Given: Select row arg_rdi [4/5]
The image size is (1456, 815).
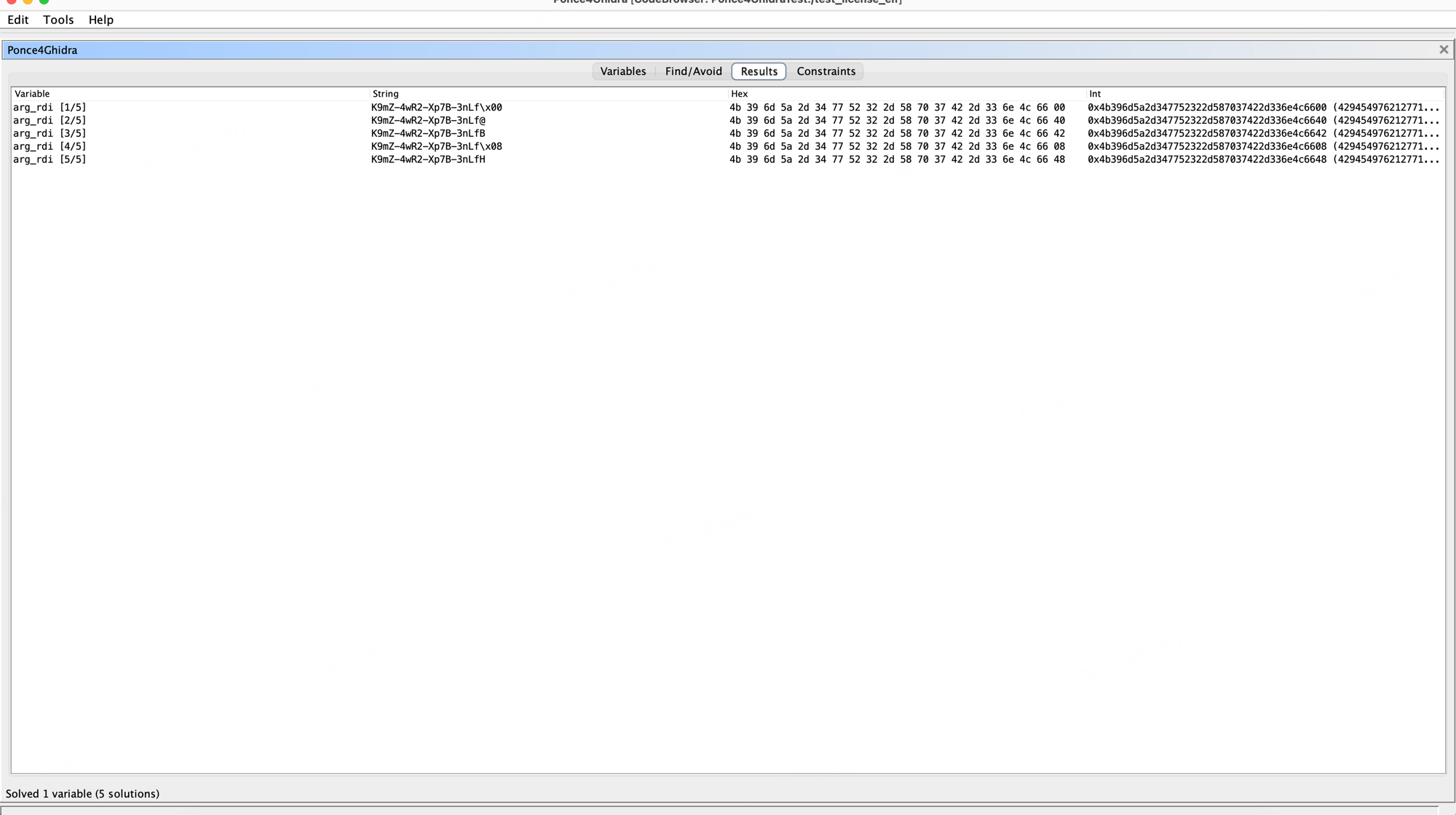Looking at the screenshot, I should click(x=728, y=146).
